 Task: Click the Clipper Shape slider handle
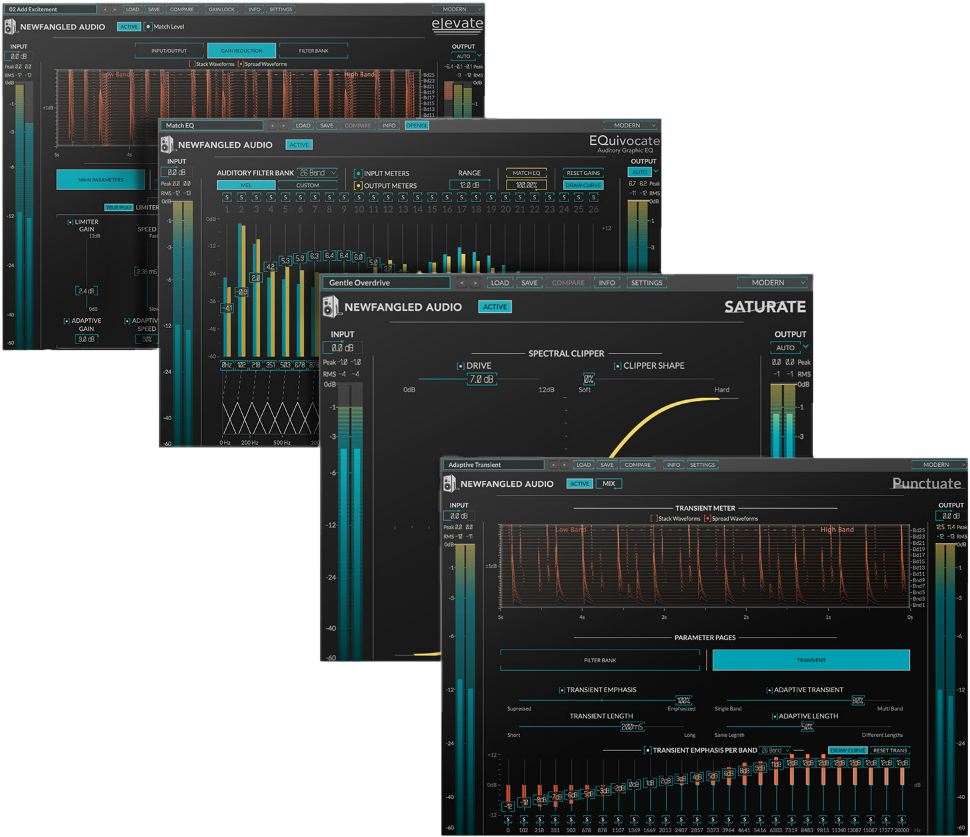589,379
